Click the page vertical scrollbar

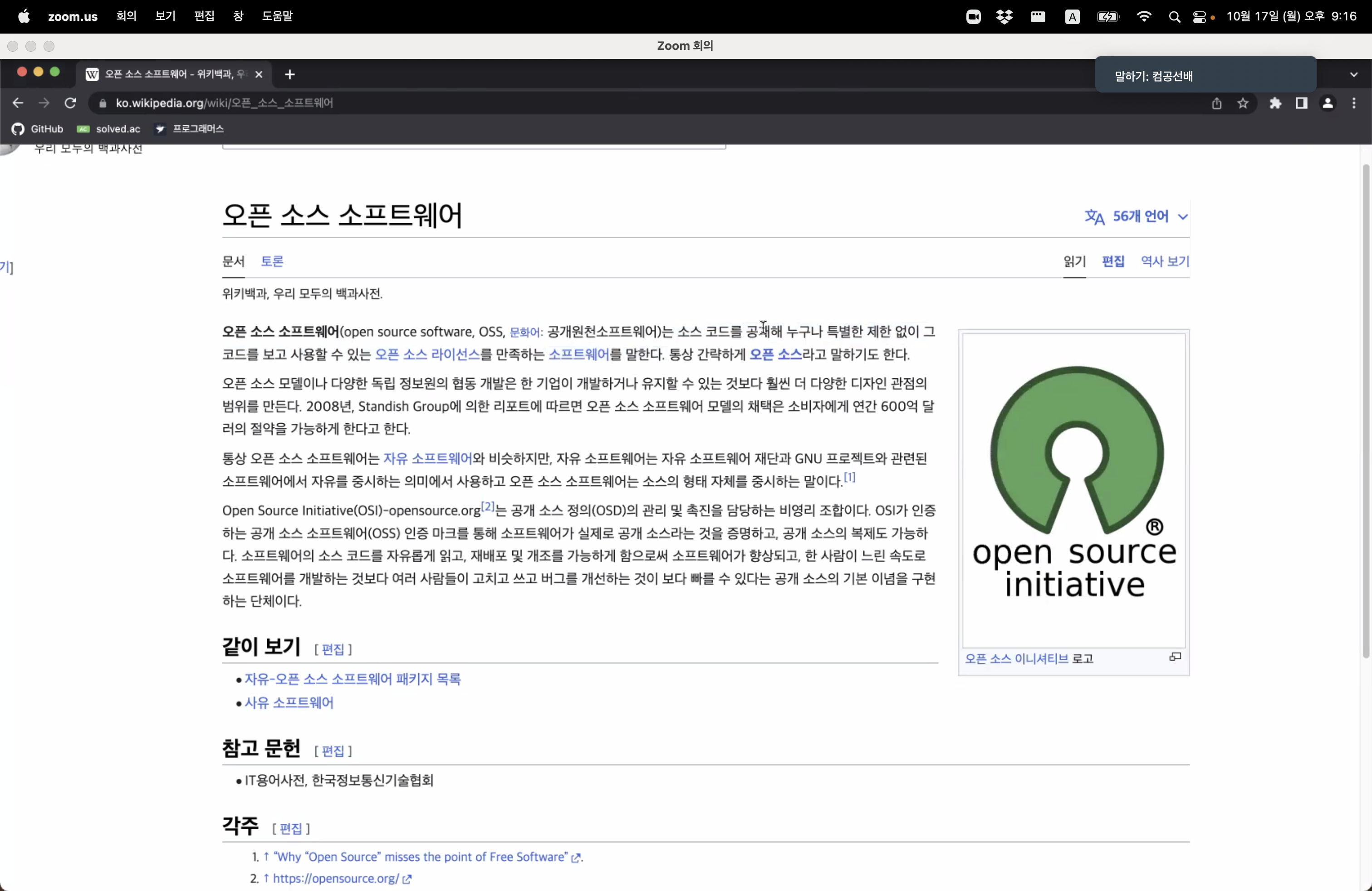click(1366, 411)
